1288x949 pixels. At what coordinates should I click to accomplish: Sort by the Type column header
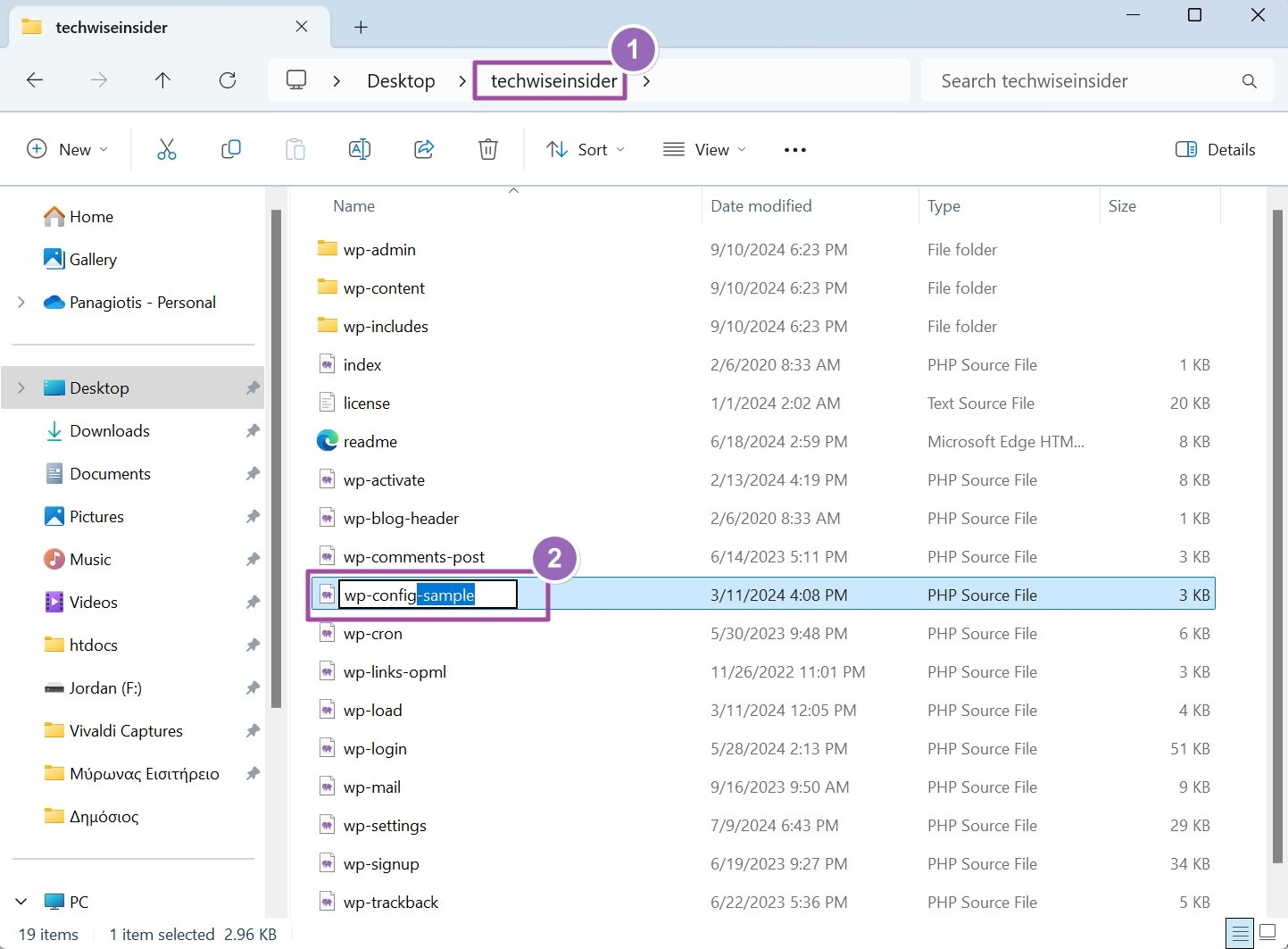point(1009,206)
